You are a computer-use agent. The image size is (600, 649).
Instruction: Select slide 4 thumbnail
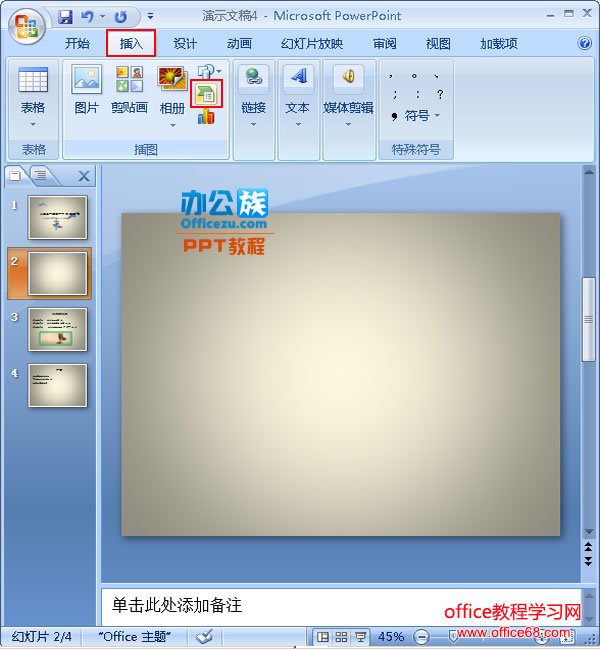pyautogui.click(x=58, y=385)
